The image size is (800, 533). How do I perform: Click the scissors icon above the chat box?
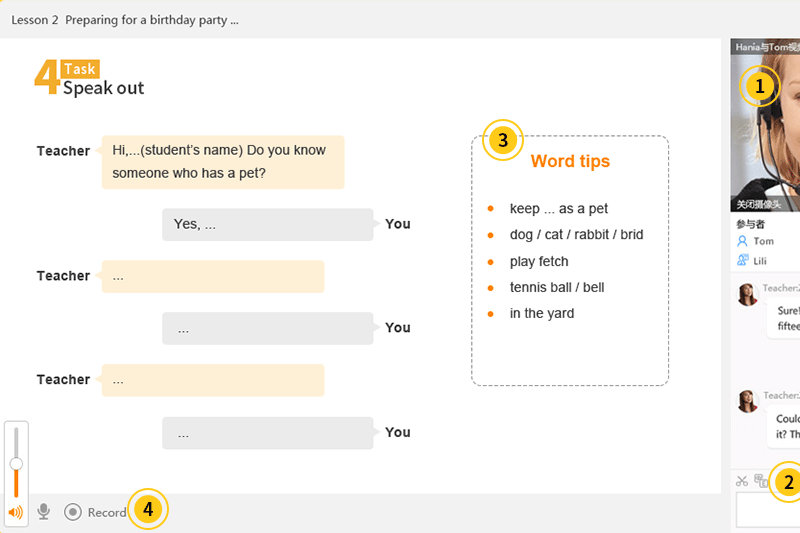(x=742, y=481)
